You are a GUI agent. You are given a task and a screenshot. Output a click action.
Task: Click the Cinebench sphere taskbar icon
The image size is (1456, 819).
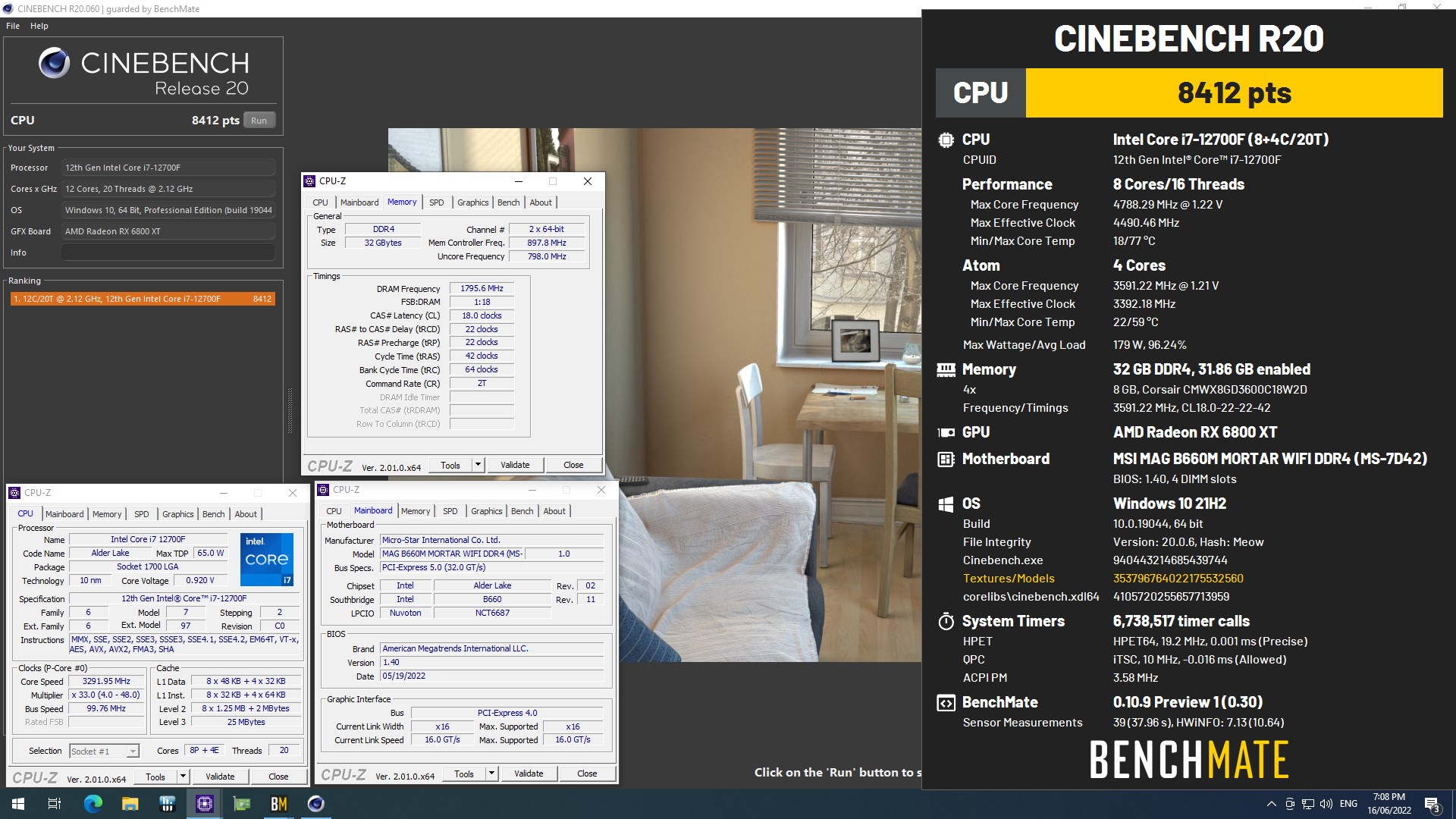pyautogui.click(x=316, y=804)
